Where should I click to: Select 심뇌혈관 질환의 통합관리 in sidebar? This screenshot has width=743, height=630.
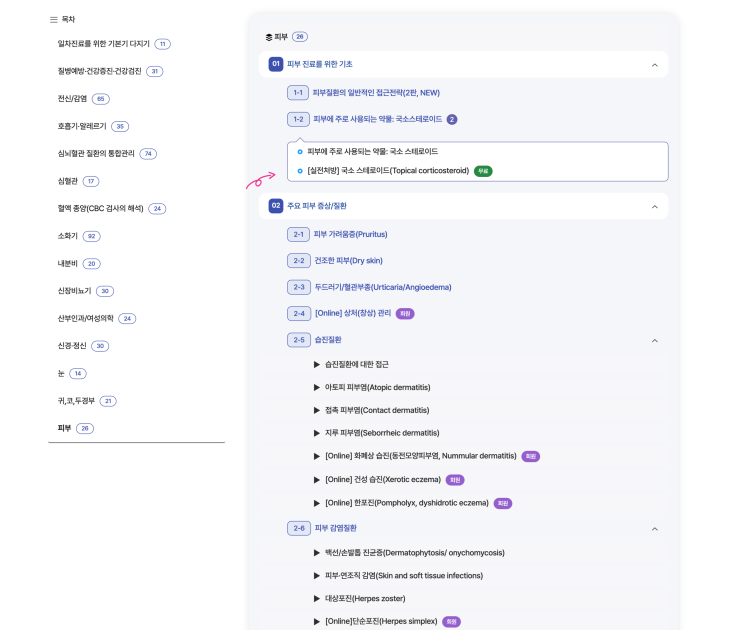(96, 153)
